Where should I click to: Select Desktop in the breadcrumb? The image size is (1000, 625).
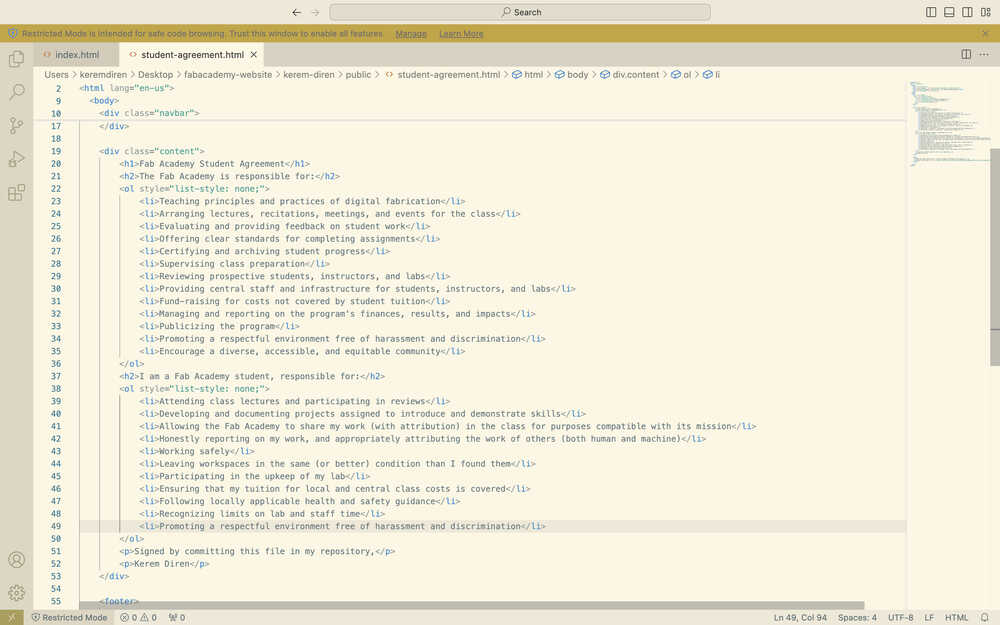point(156,75)
